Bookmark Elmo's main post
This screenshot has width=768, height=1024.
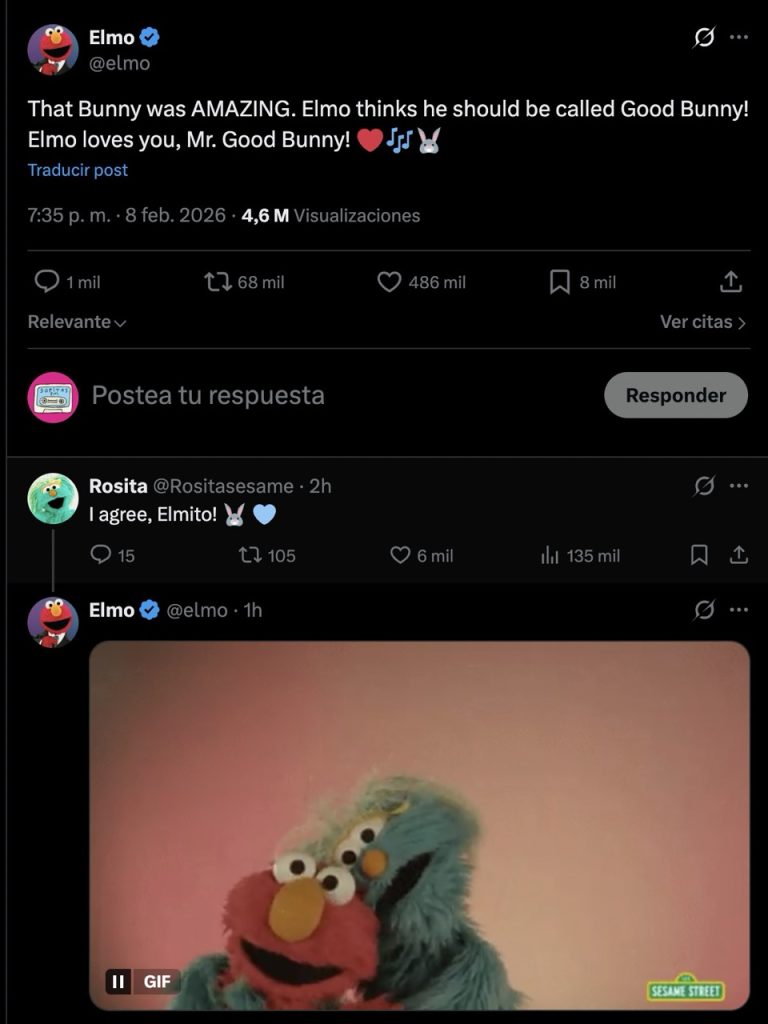tap(560, 282)
